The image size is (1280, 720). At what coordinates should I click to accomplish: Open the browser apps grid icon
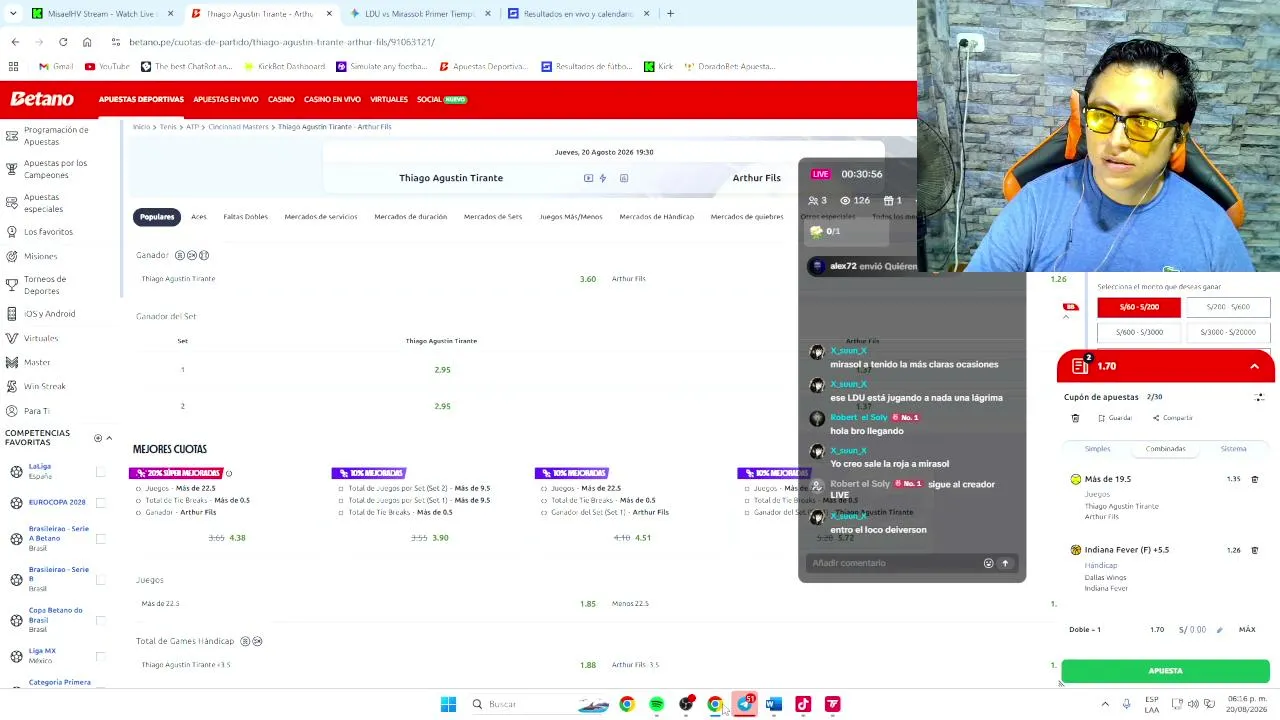coord(14,66)
